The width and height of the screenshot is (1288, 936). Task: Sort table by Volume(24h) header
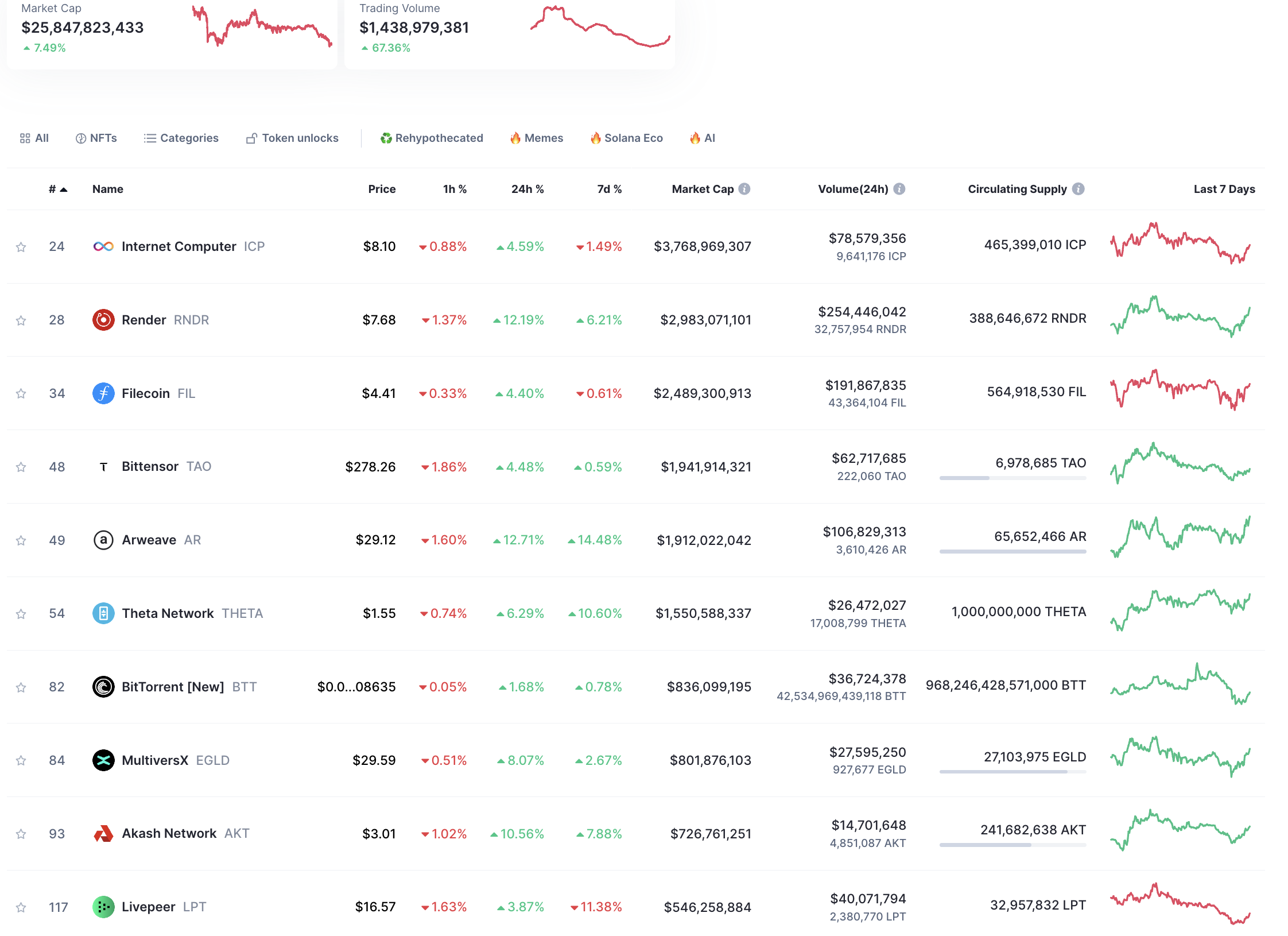click(853, 189)
